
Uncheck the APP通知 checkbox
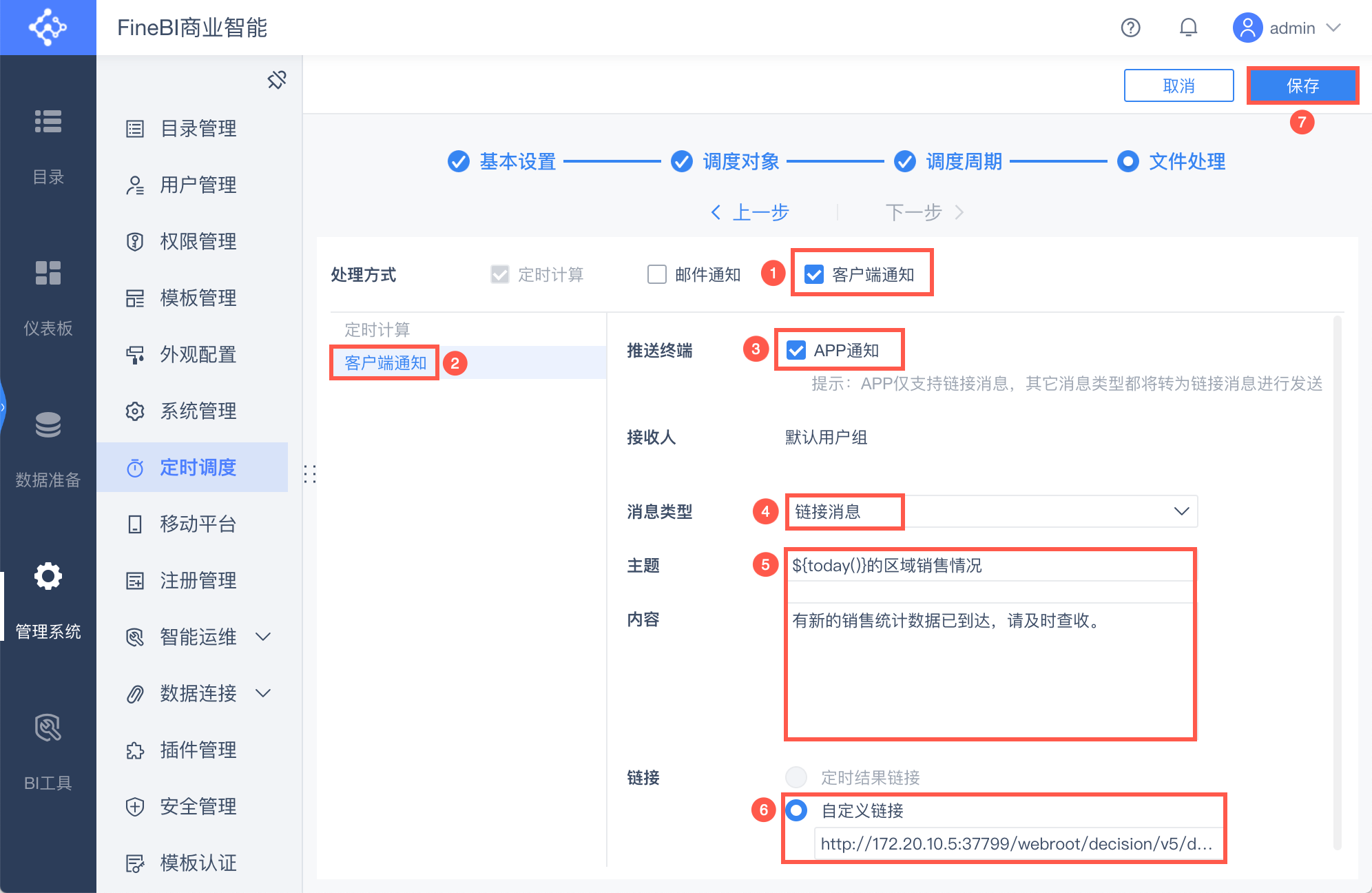(796, 350)
